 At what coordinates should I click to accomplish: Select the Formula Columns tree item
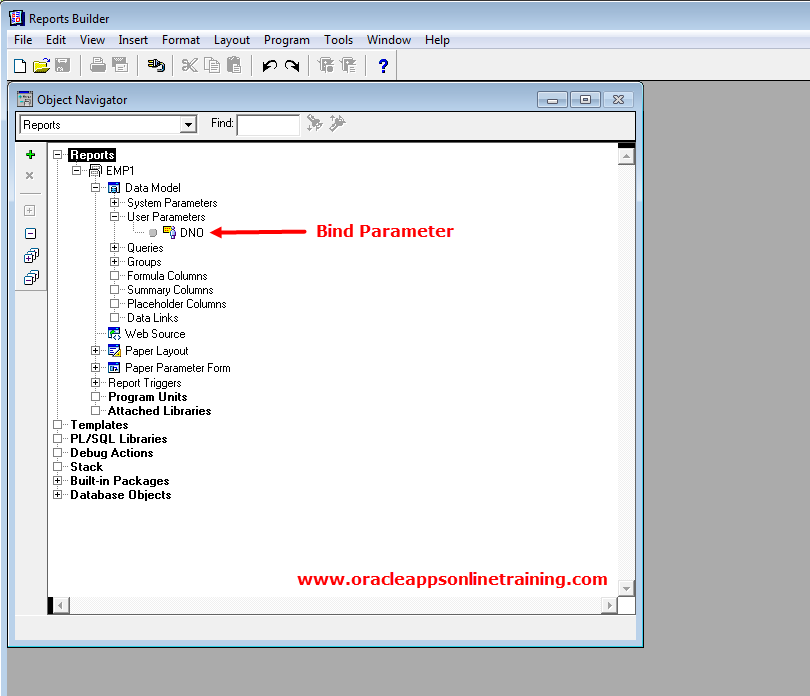pyautogui.click(x=167, y=276)
